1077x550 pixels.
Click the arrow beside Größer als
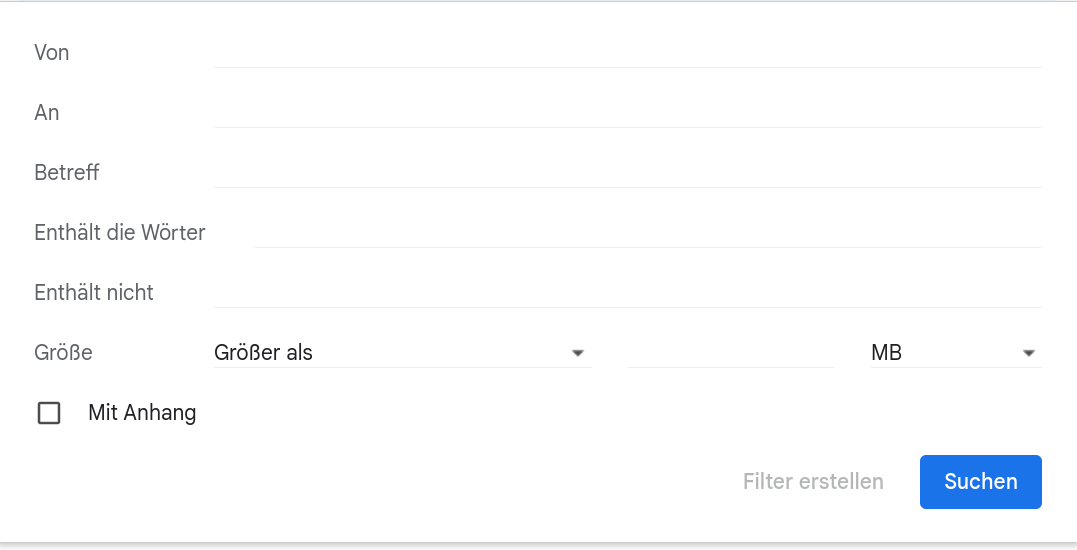pos(577,353)
